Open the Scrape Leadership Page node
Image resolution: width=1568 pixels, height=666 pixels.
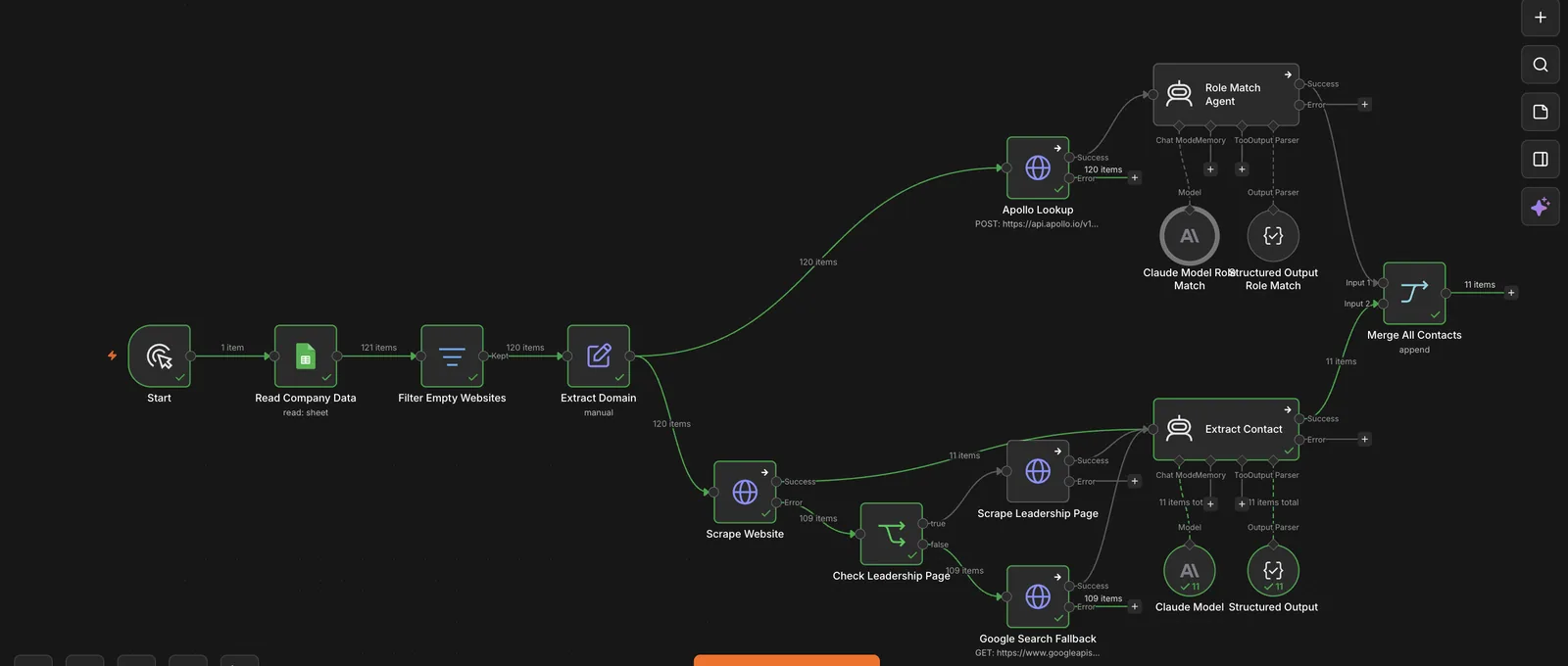1038,471
